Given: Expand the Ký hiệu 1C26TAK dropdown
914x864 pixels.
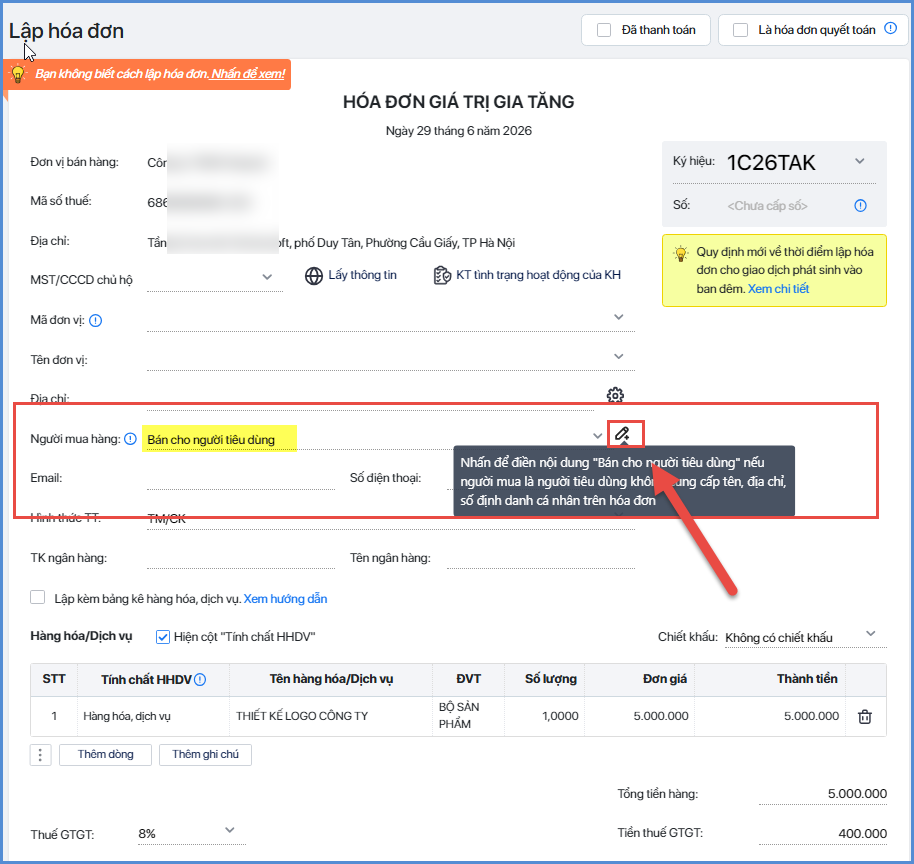Looking at the screenshot, I should point(860,161).
